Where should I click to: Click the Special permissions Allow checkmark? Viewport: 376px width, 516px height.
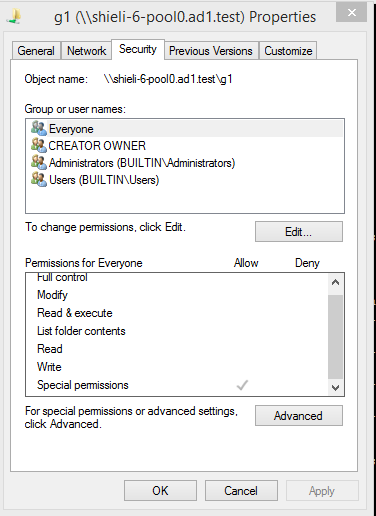click(242, 385)
